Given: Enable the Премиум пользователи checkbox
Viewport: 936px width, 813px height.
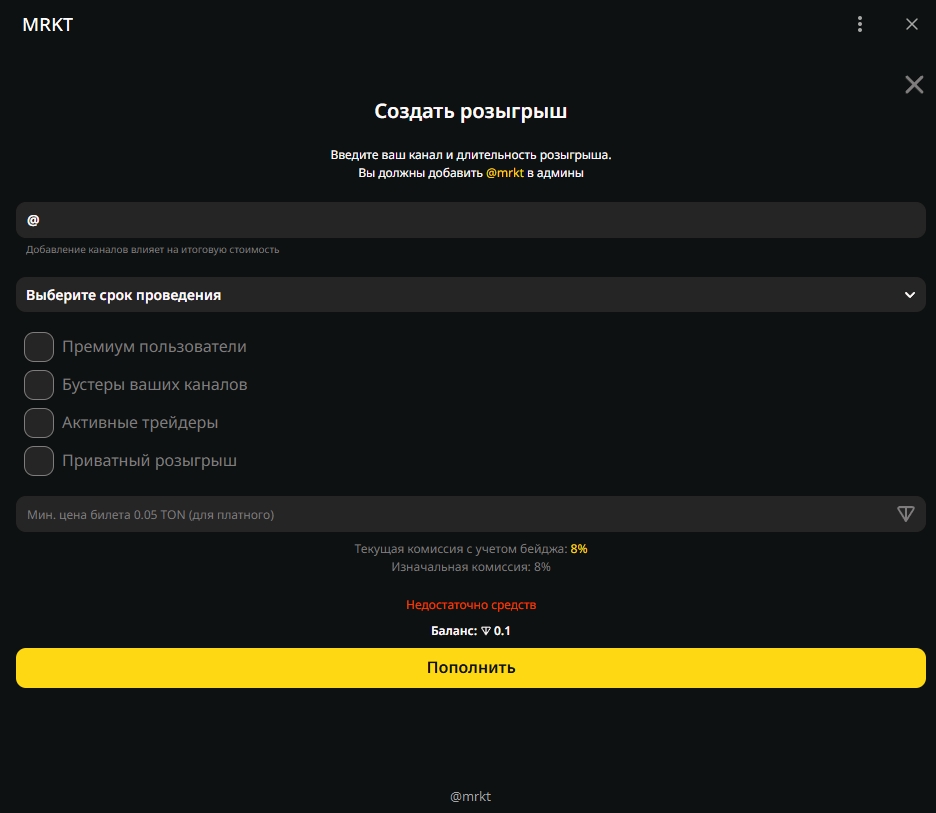Looking at the screenshot, I should tap(39, 347).
